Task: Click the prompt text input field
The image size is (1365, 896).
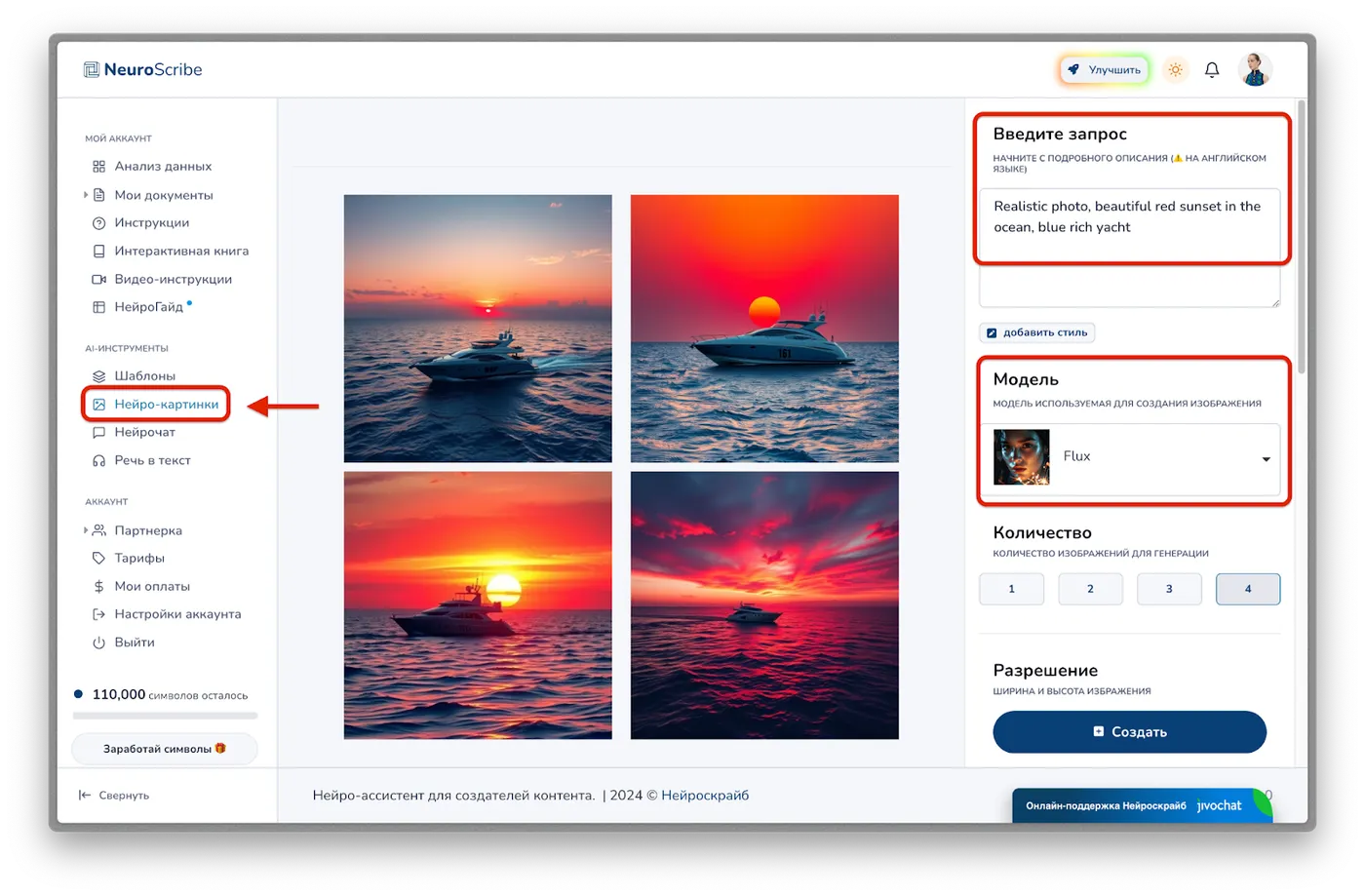Action: click(1129, 247)
